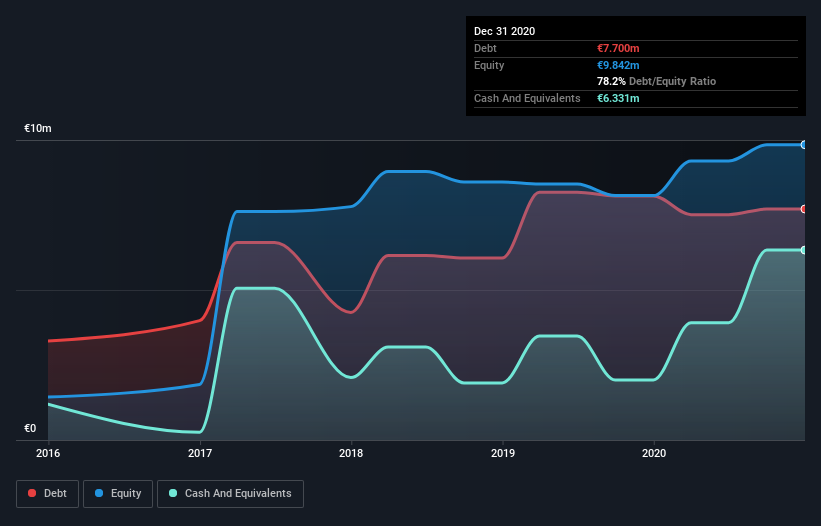This screenshot has height=526, width=821.
Task: Toggle the Cash And Equivalents legend button
Action: pyautogui.click(x=230, y=494)
